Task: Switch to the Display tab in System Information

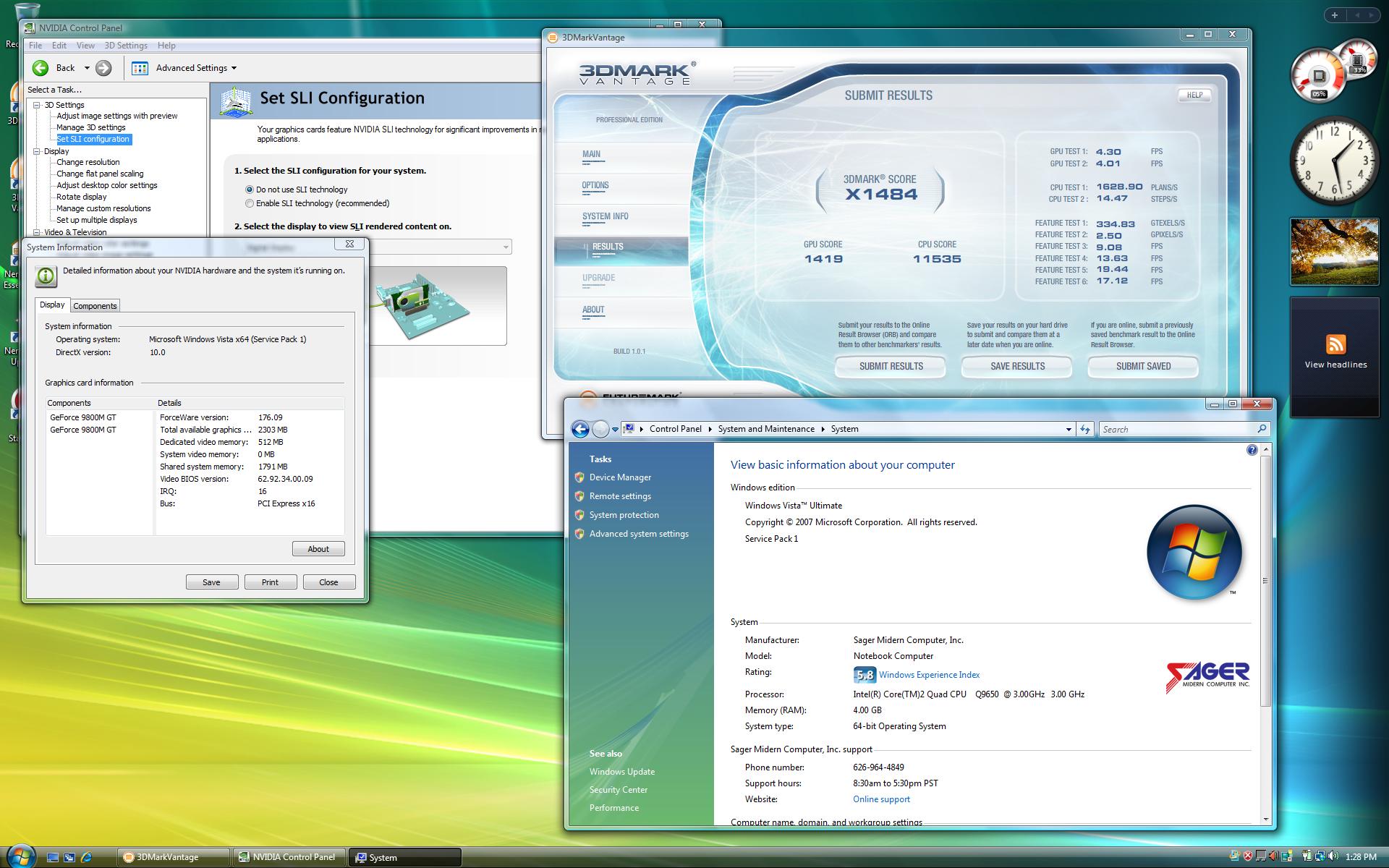Action: 52,305
